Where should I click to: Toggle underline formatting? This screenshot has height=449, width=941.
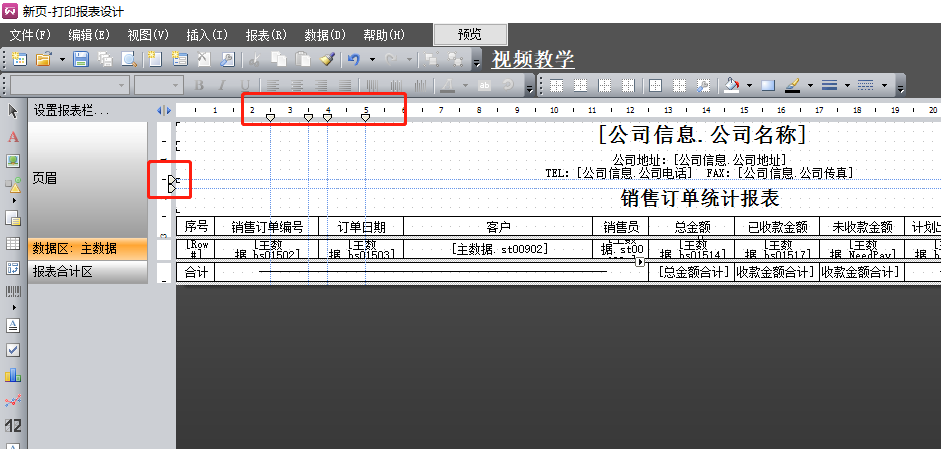coord(245,85)
